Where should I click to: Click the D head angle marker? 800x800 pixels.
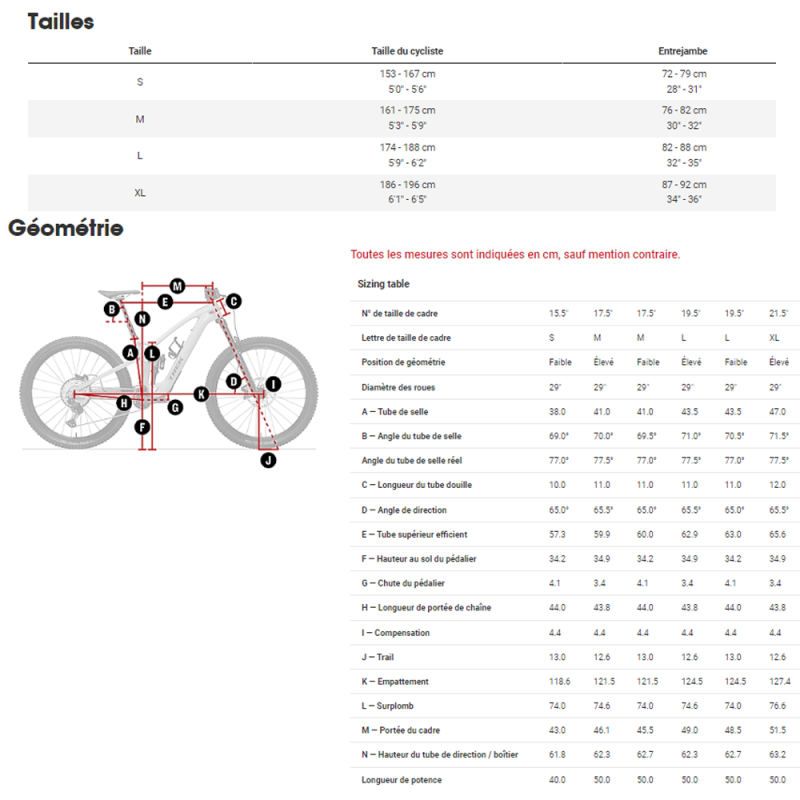pos(233,381)
